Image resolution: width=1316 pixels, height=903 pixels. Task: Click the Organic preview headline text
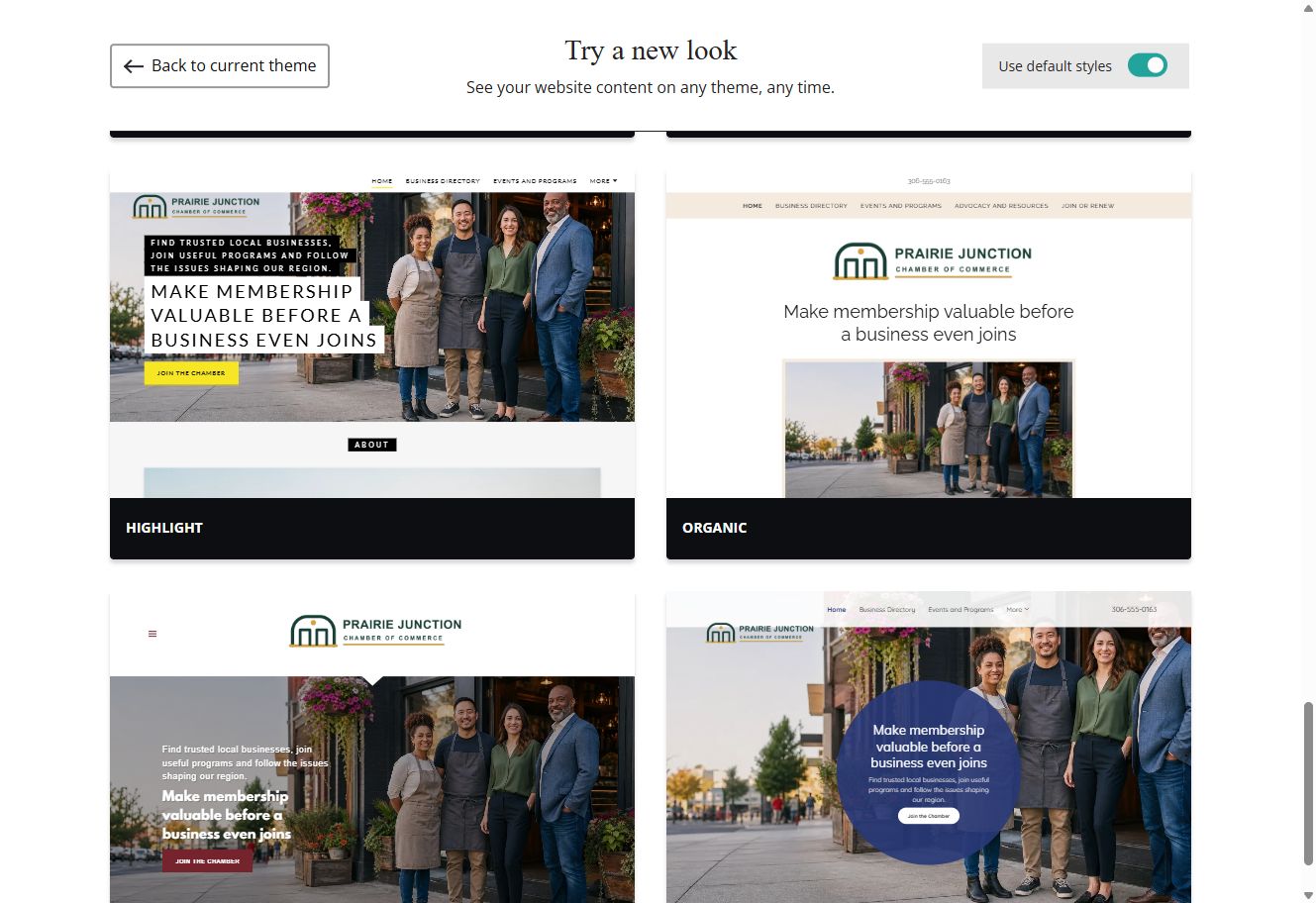pos(929,323)
